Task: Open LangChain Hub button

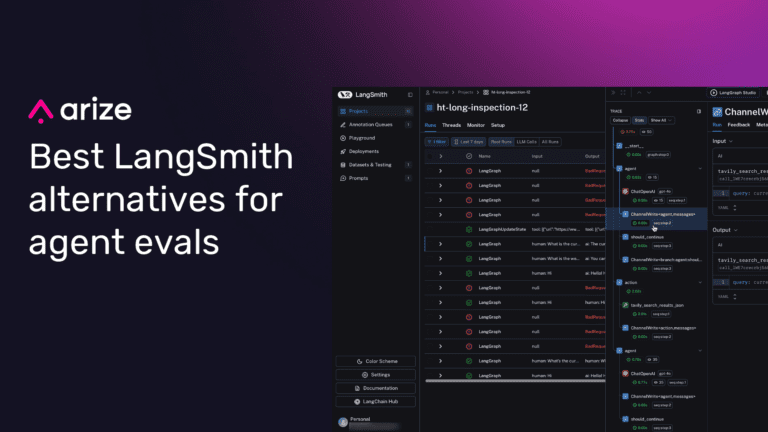Action: (x=376, y=402)
